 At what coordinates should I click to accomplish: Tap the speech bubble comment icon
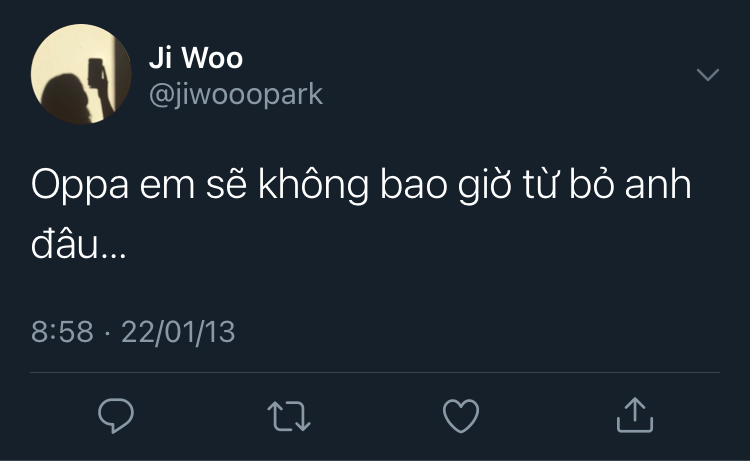tap(116, 416)
